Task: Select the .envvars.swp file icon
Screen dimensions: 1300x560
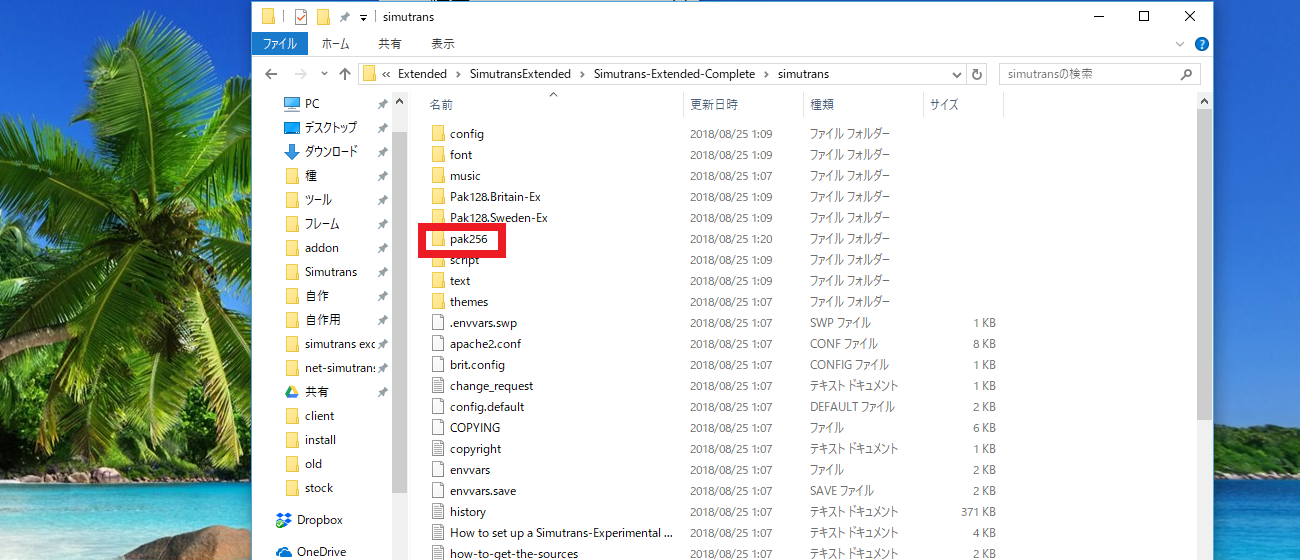Action: click(x=437, y=323)
